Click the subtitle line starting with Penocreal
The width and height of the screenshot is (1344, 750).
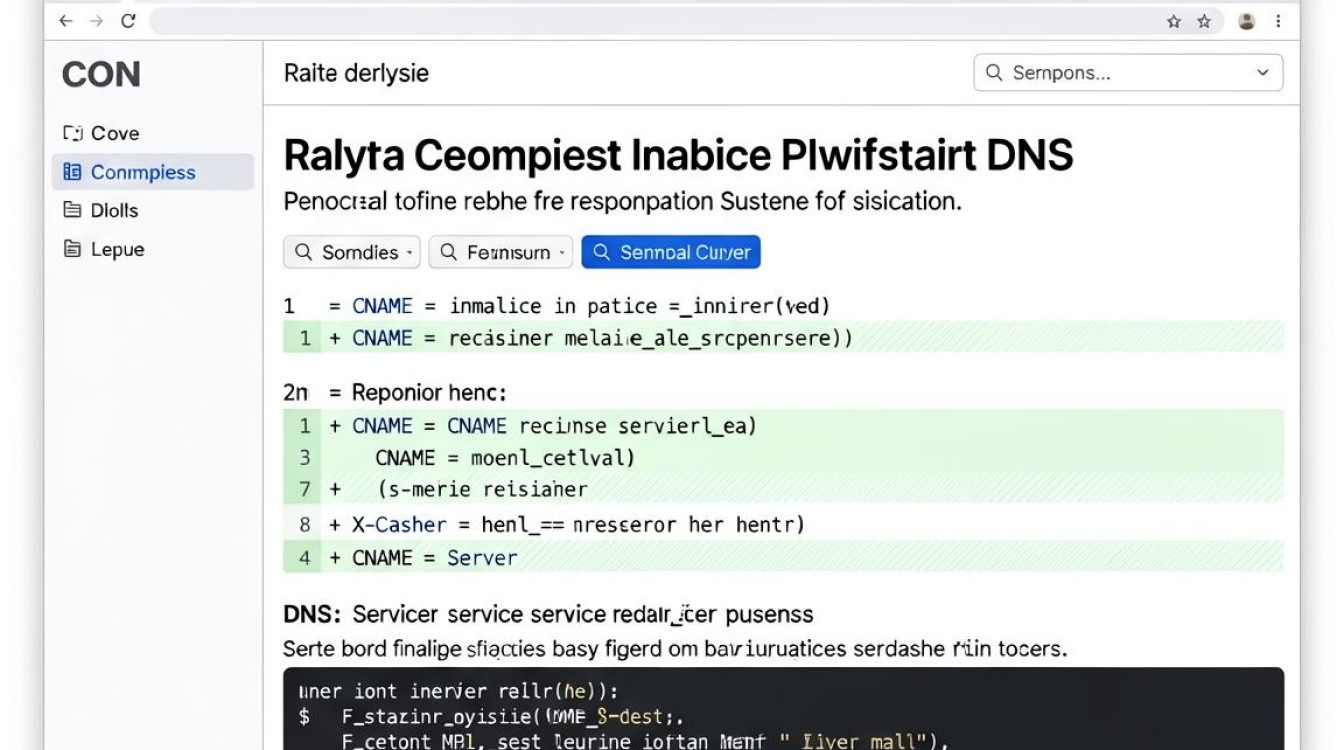(622, 201)
